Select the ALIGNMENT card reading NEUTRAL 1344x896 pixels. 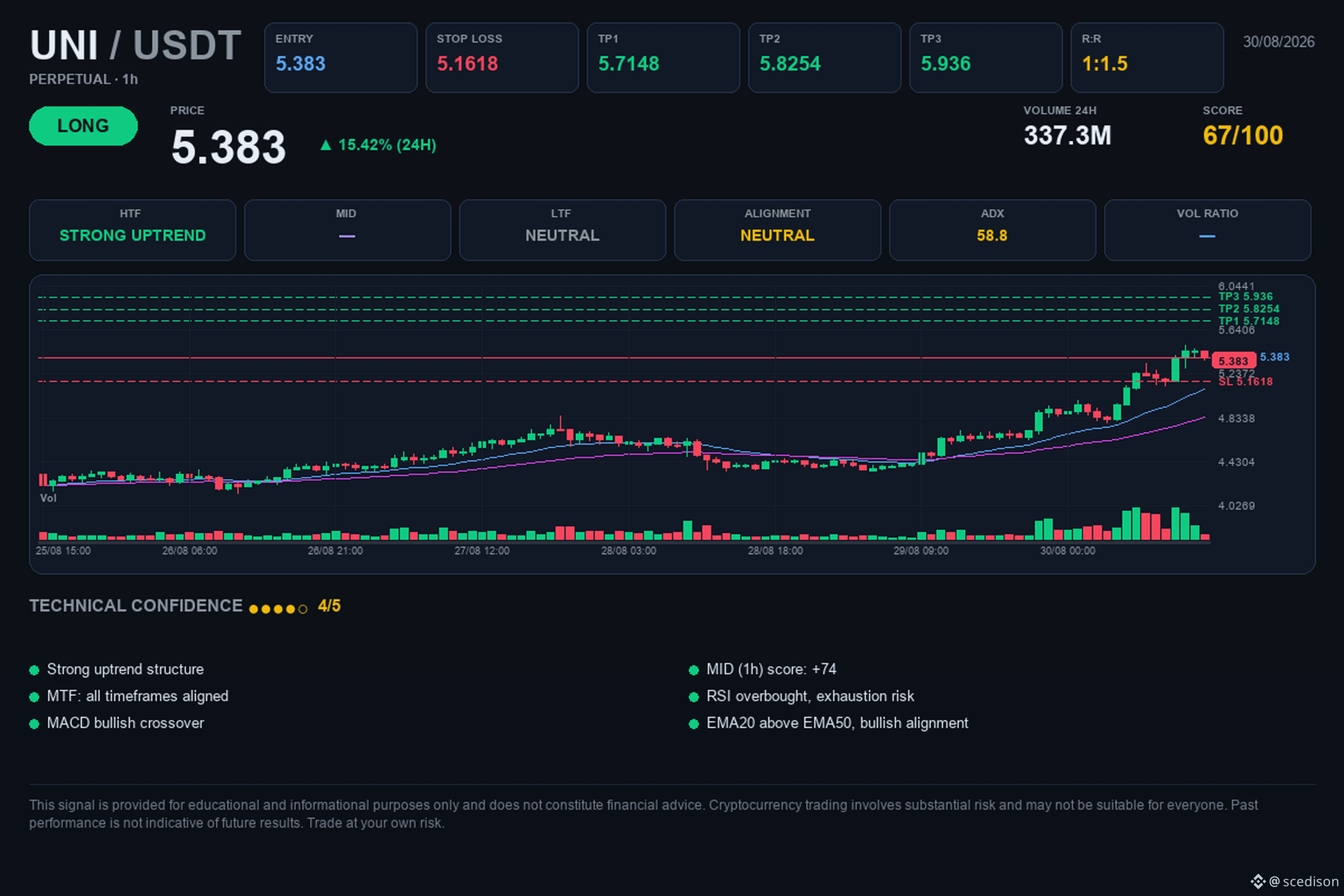click(778, 230)
